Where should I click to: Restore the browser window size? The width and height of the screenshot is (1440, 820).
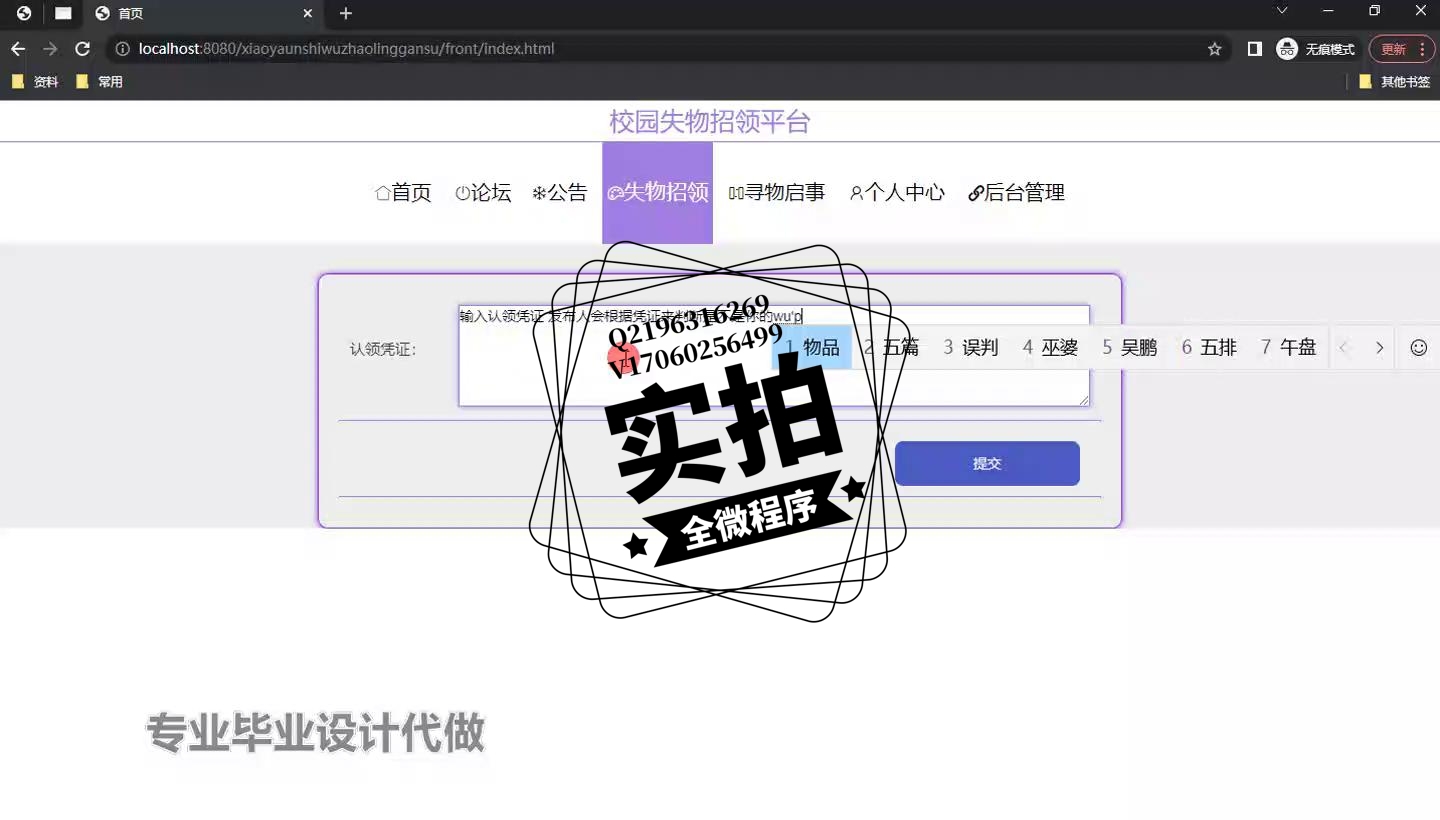pos(1375,11)
